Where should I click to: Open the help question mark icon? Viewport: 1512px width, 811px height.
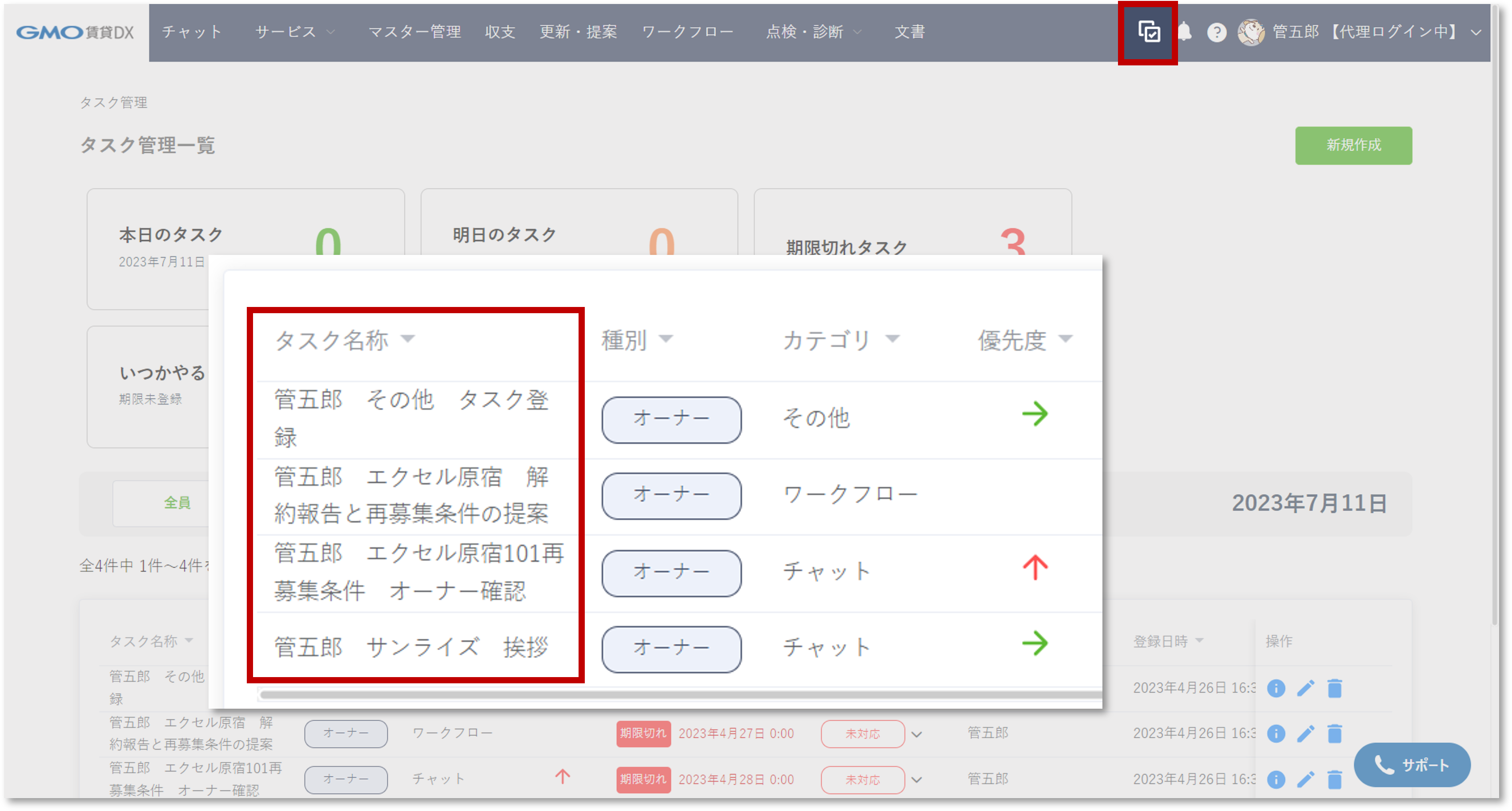click(x=1216, y=32)
